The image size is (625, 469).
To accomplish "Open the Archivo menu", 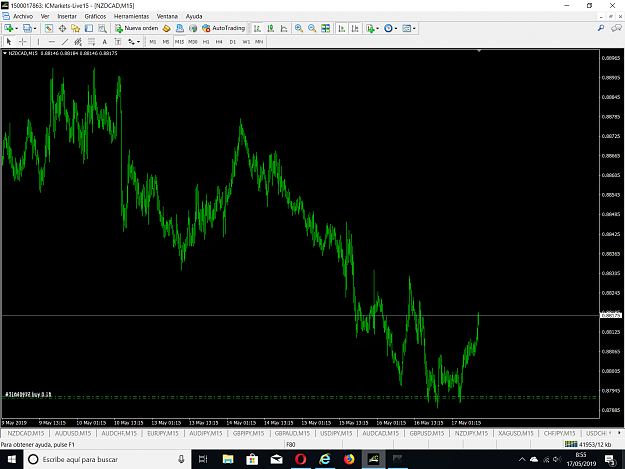I will [23, 16].
